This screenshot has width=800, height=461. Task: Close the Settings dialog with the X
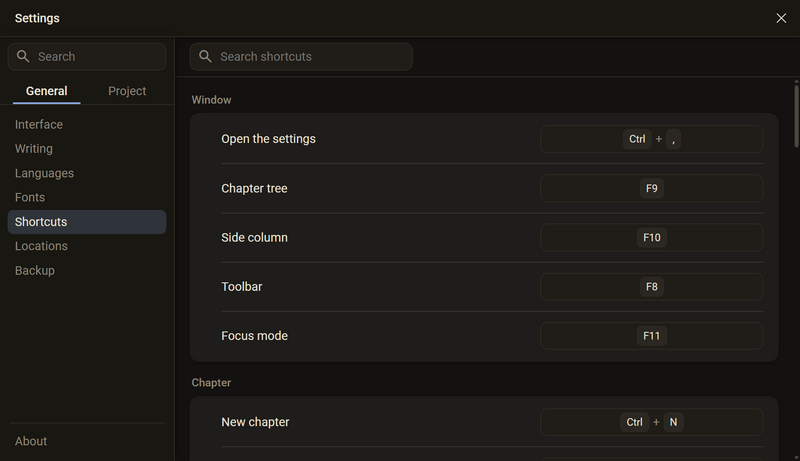[x=781, y=18]
